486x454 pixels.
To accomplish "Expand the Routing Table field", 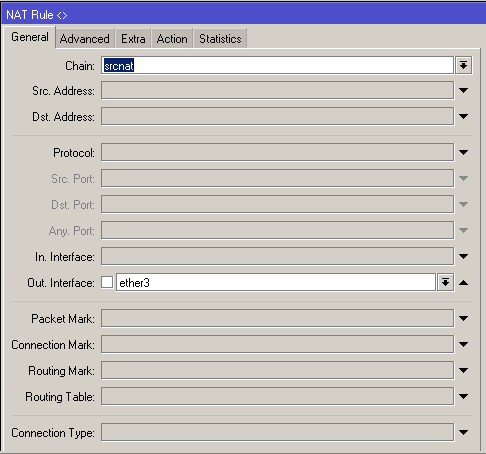I will click(463, 396).
